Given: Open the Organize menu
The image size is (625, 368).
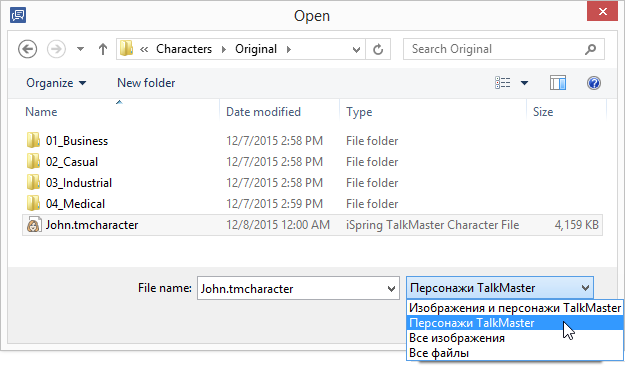Looking at the screenshot, I should coord(56,83).
